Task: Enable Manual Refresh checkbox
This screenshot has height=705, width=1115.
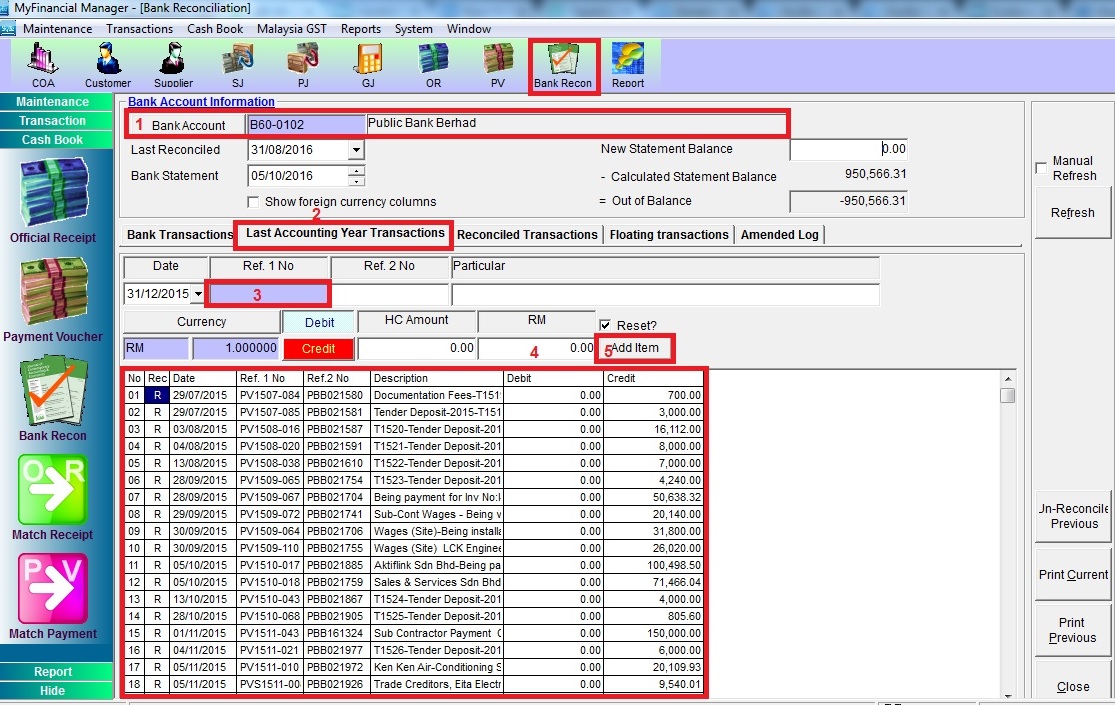Action: point(1042,168)
